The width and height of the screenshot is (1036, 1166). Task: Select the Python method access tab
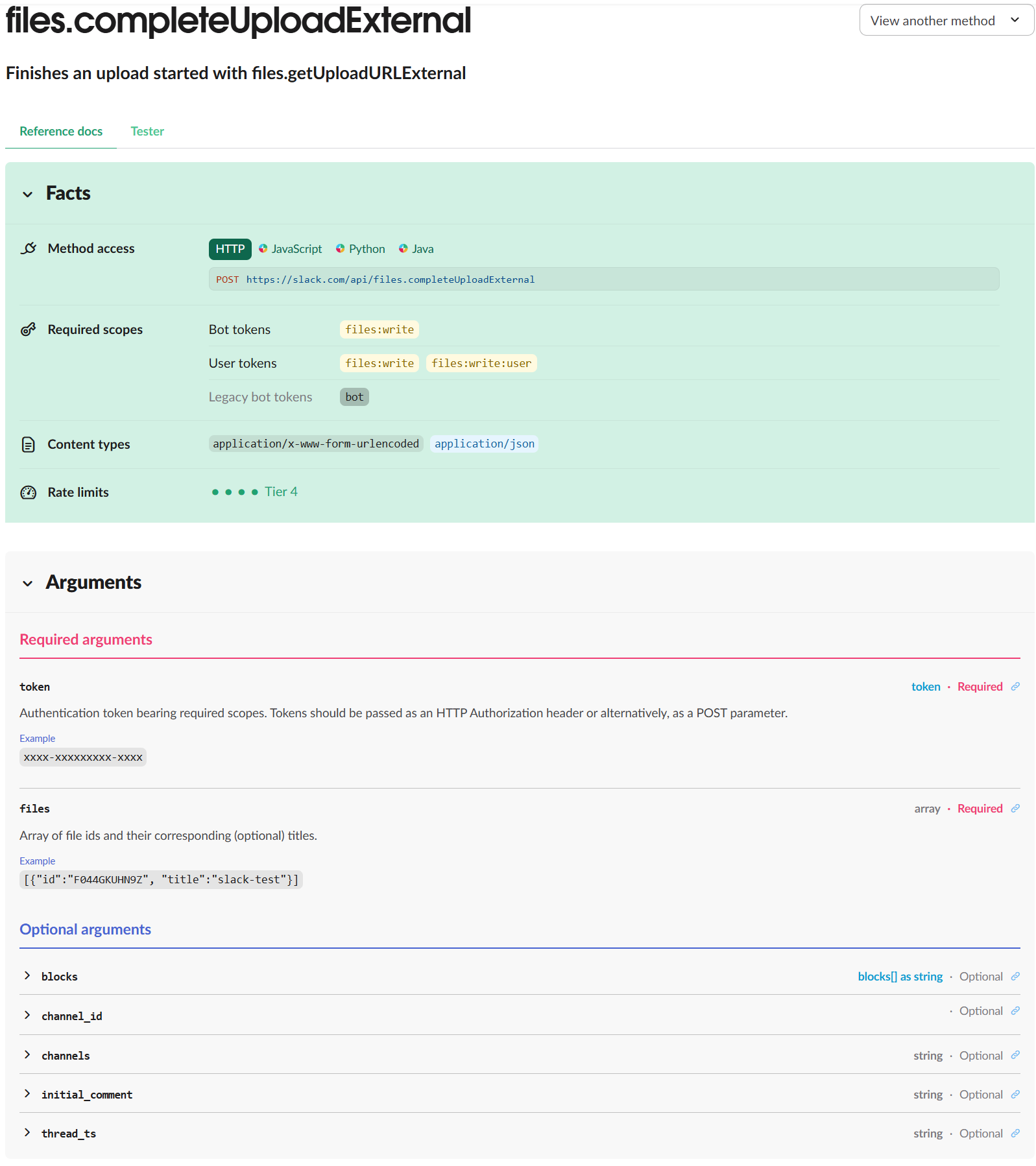coord(360,249)
